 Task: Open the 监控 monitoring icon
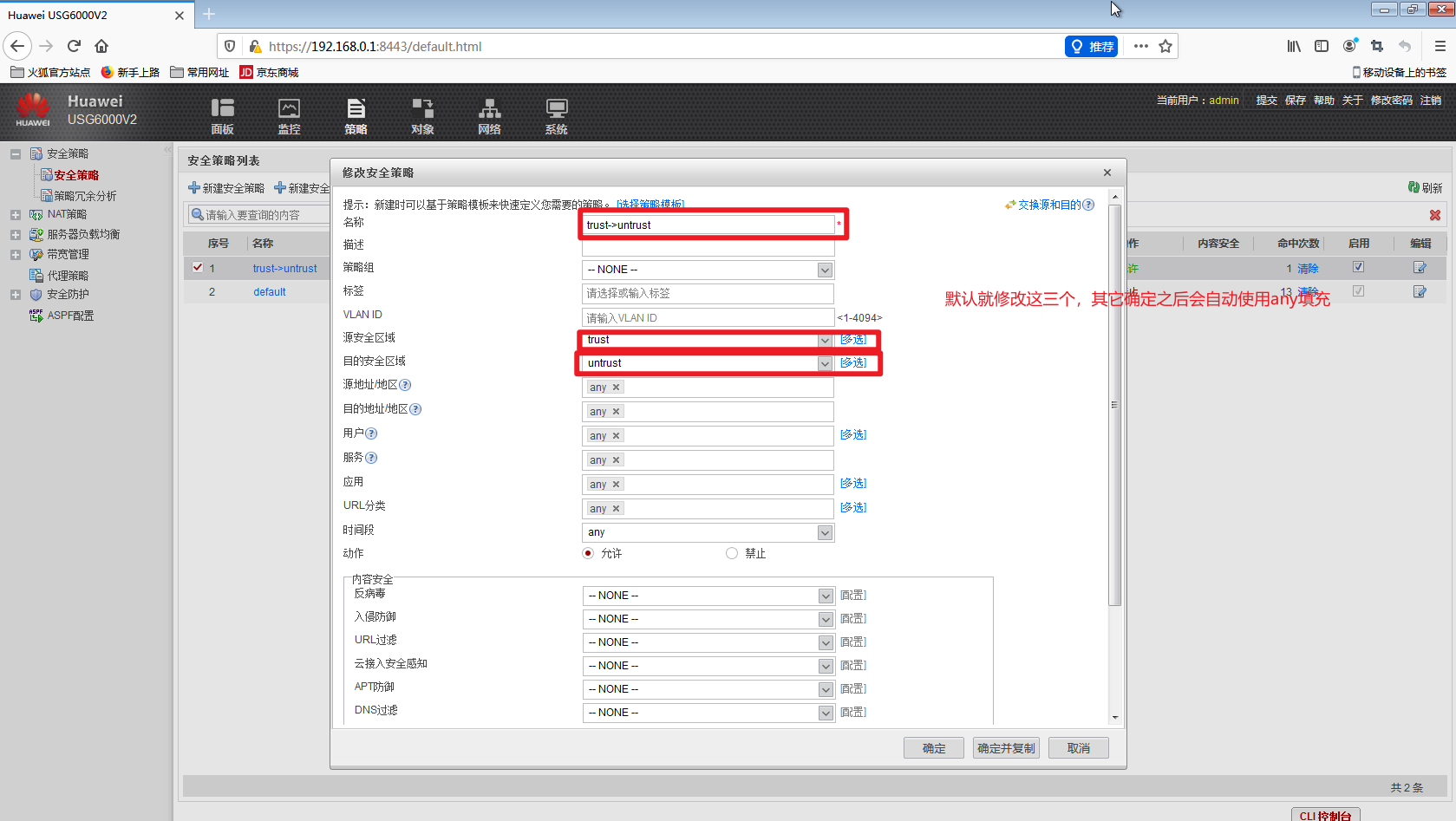[x=289, y=115]
